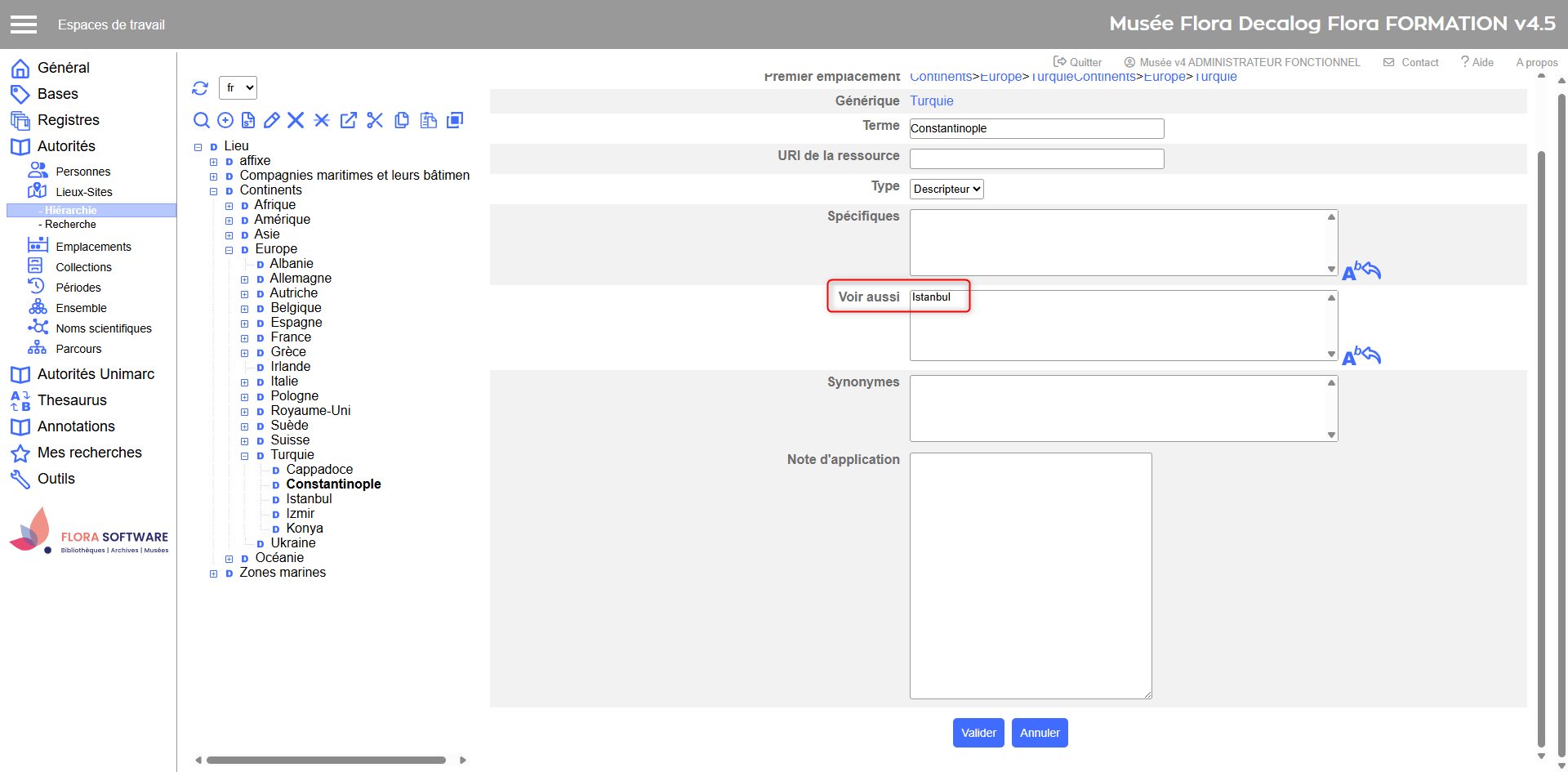Collapse the Turquie tree node
Image resolution: width=1568 pixels, height=772 pixels.
coord(244,456)
